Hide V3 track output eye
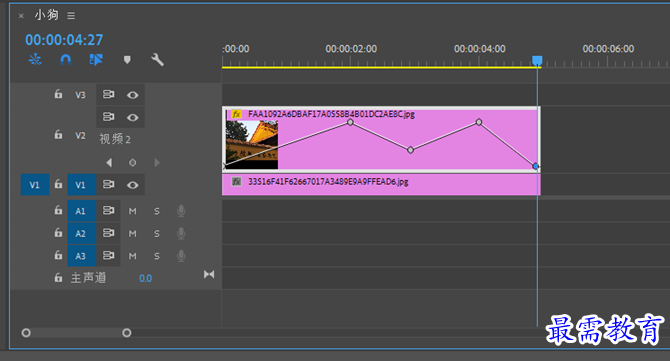This screenshot has height=361, width=670. (x=132, y=95)
